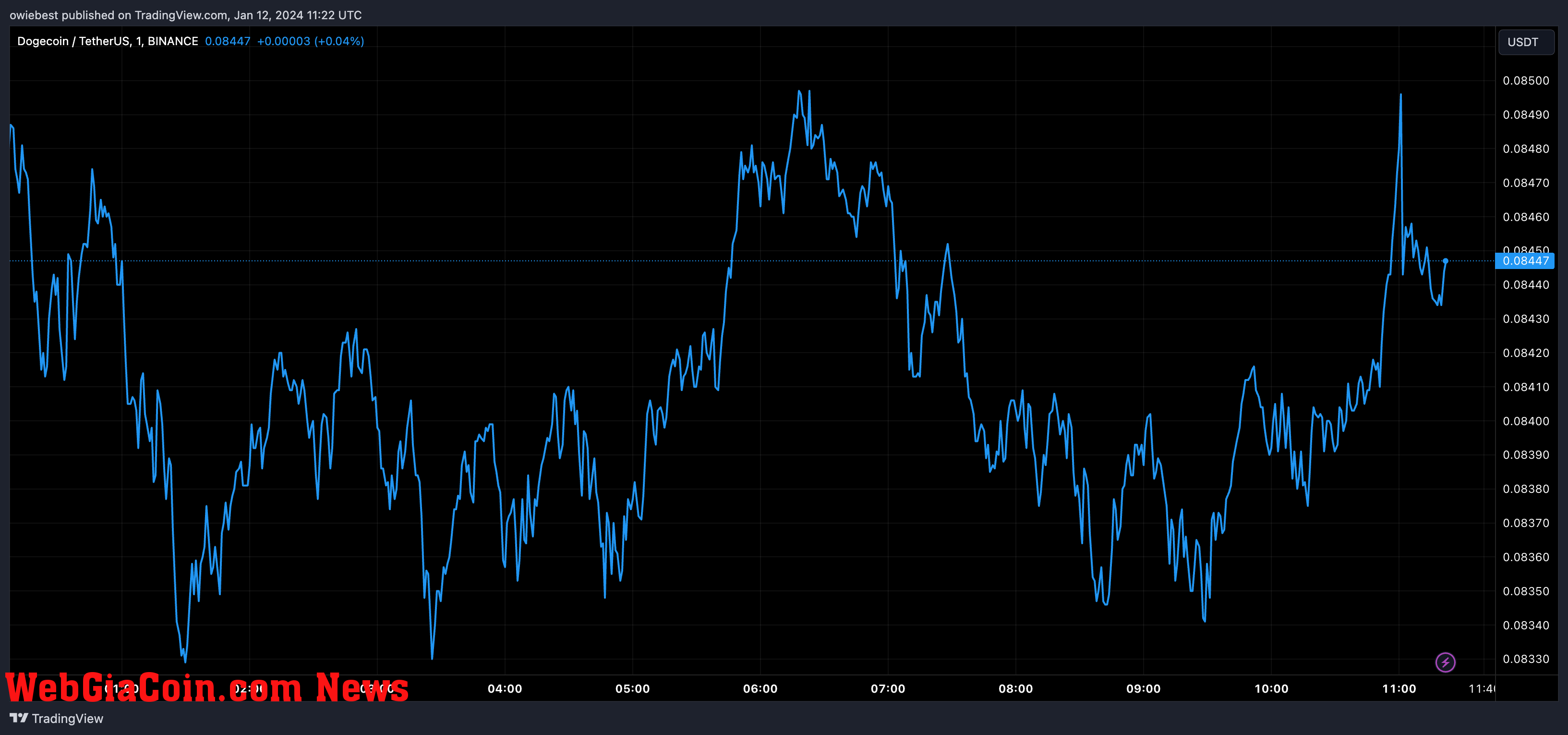
Task: Click the TradingView logo at bottom left
Action: click(57, 719)
